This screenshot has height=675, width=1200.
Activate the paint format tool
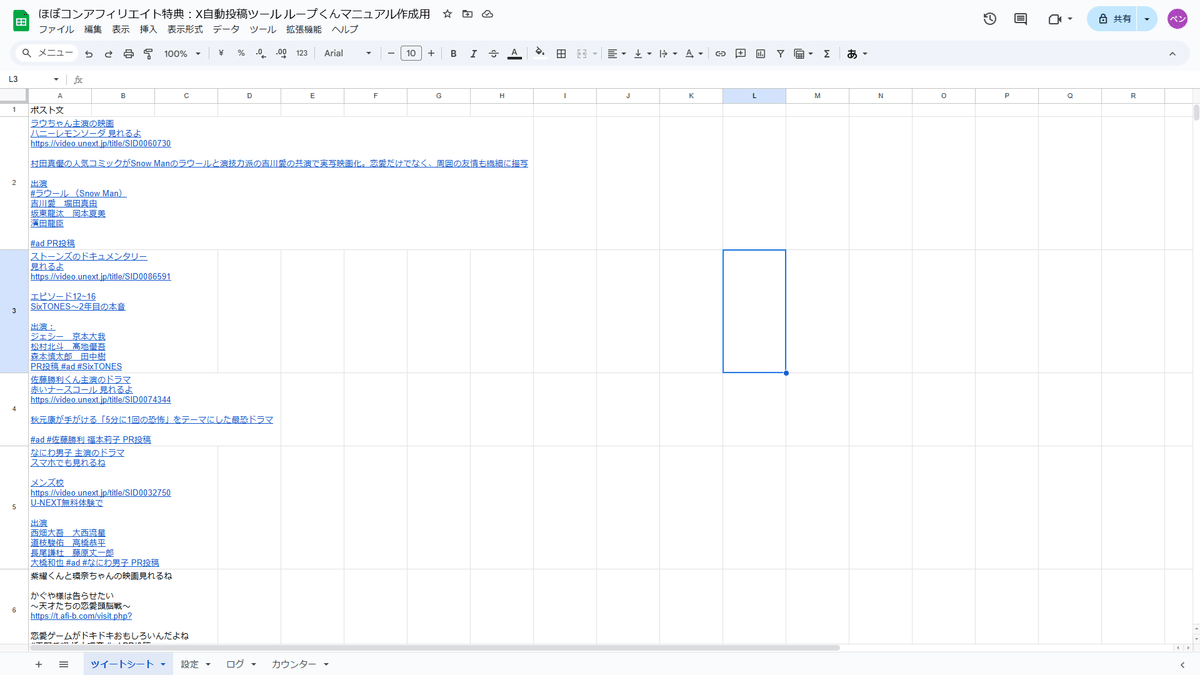click(148, 54)
